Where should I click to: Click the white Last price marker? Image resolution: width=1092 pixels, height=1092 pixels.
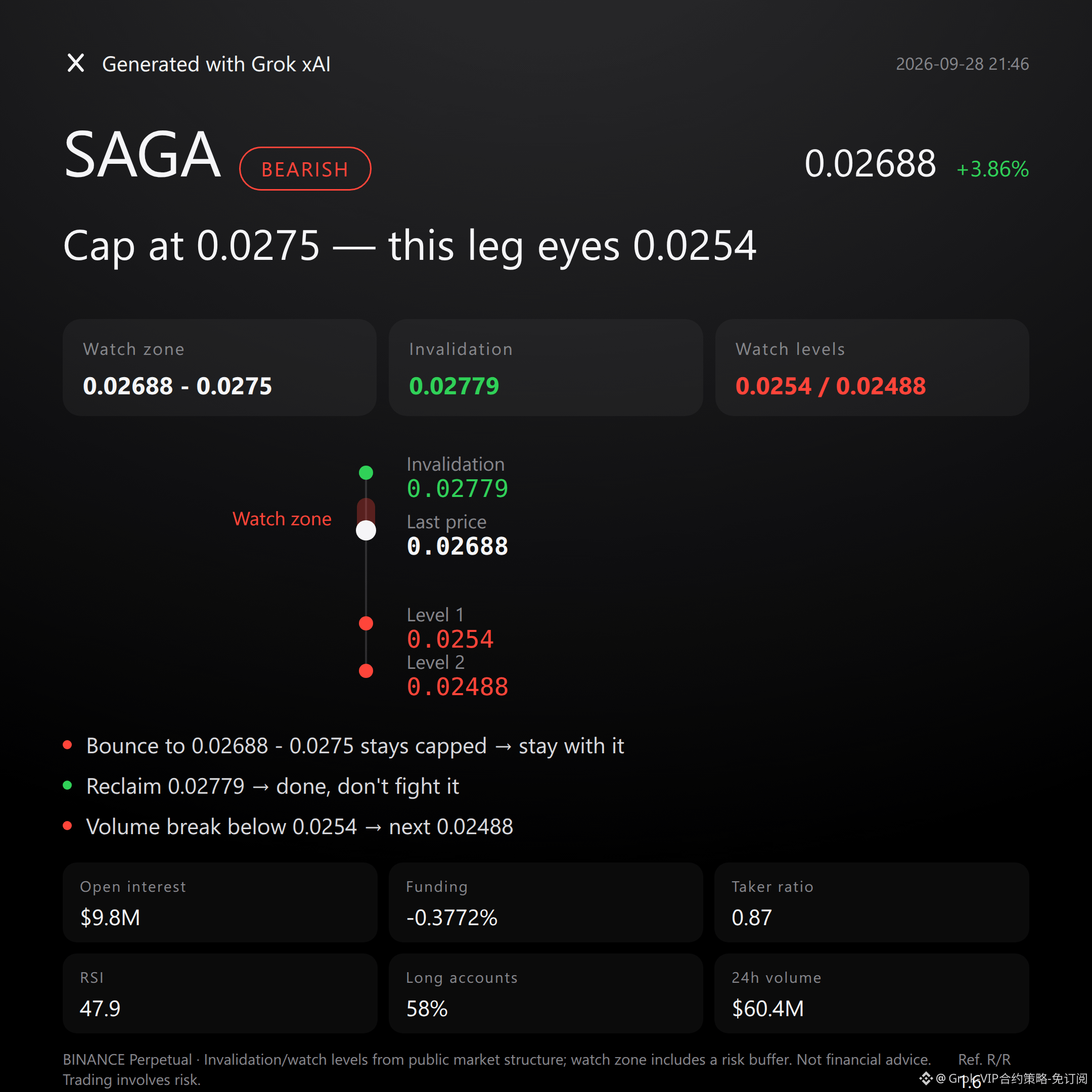366,530
